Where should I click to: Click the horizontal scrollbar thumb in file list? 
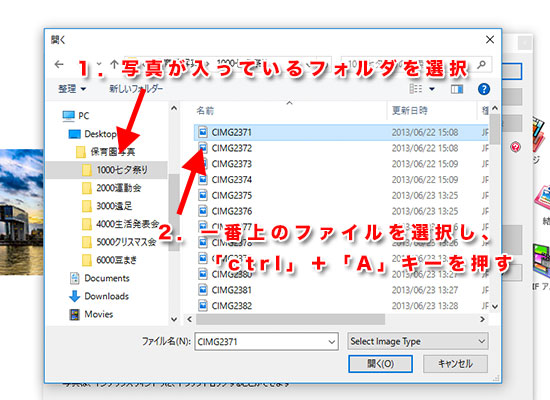pos(290,319)
